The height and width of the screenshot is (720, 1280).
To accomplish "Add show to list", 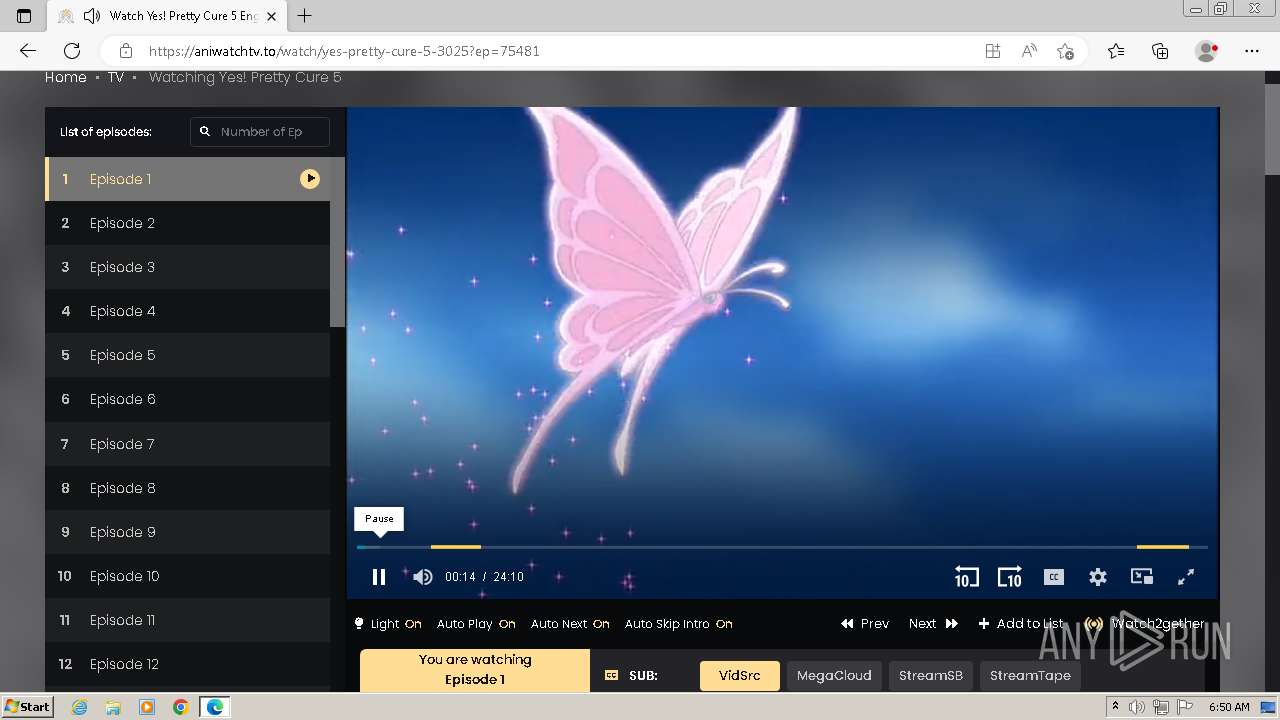I will pyautogui.click(x=1021, y=624).
